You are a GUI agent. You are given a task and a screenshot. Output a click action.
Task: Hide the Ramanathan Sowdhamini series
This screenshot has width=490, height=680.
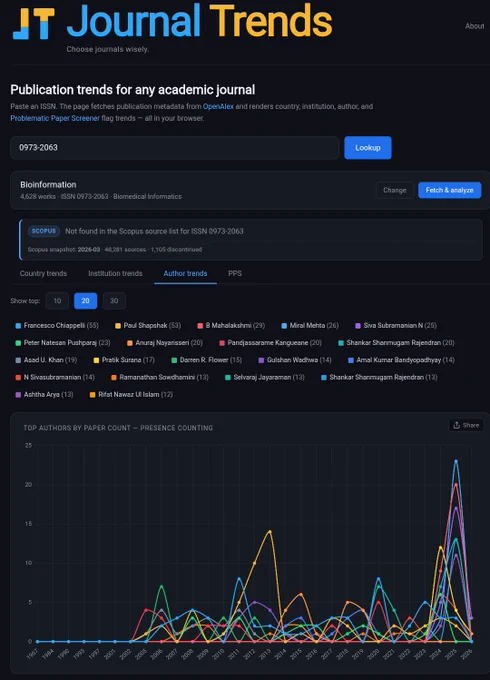pos(160,377)
